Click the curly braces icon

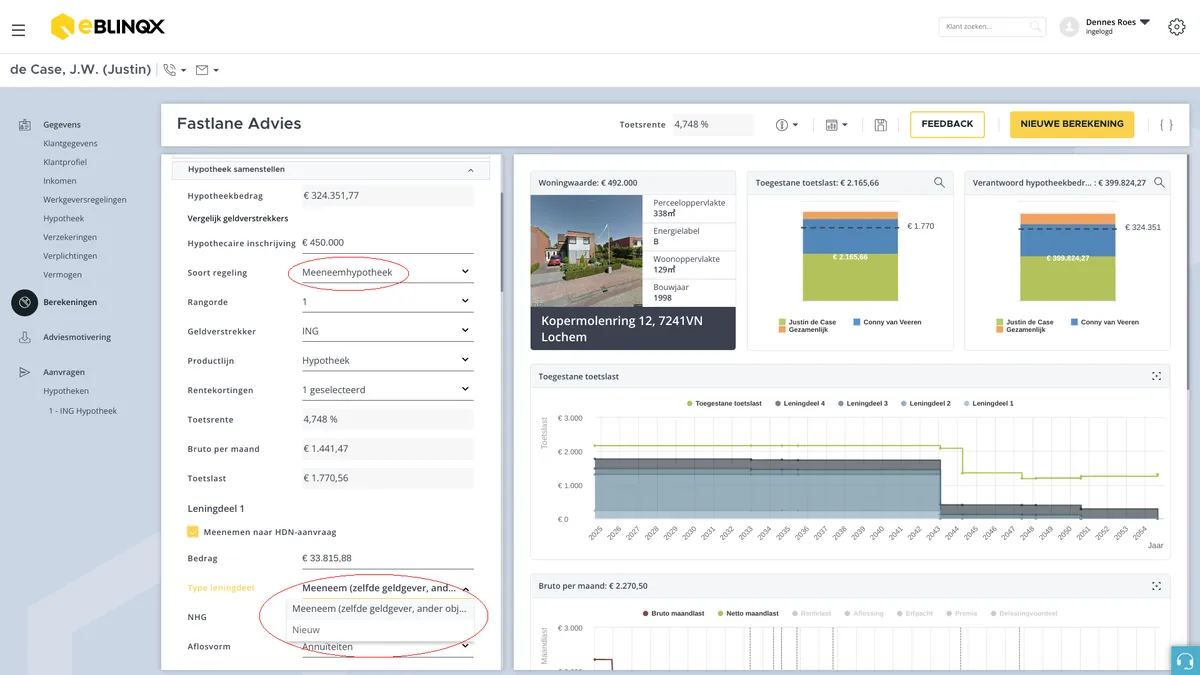pyautogui.click(x=1166, y=125)
